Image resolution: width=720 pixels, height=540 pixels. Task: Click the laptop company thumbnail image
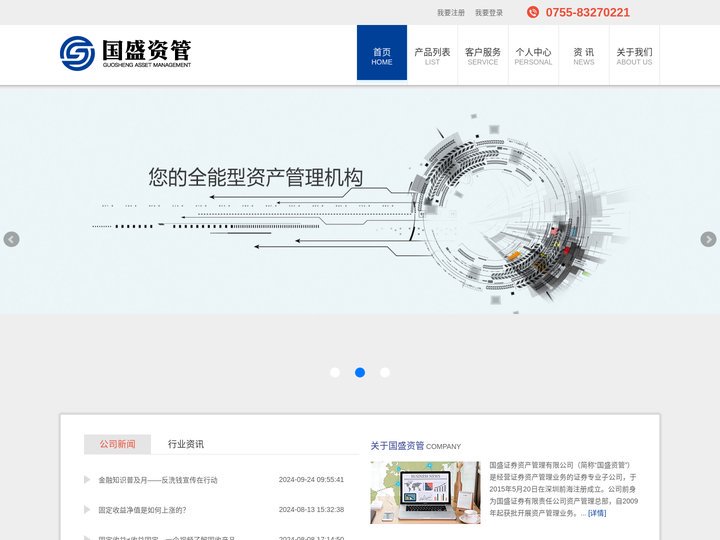425,492
